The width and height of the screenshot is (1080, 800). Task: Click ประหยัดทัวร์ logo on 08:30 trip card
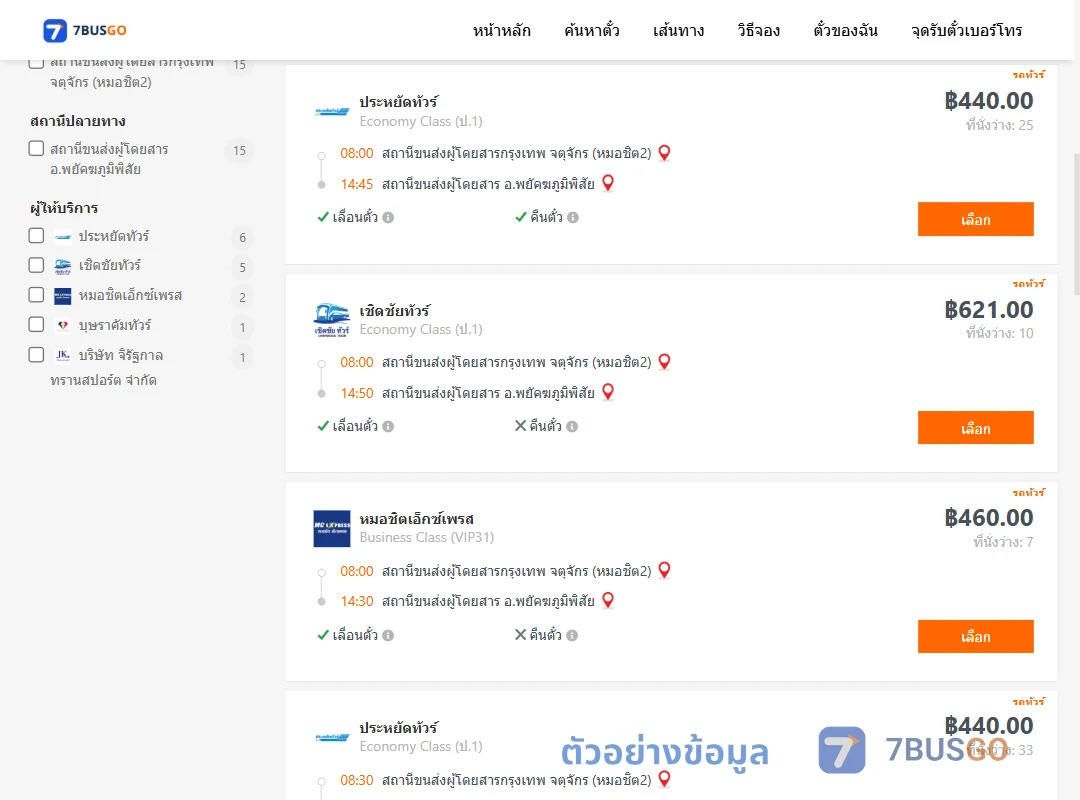pos(332,737)
